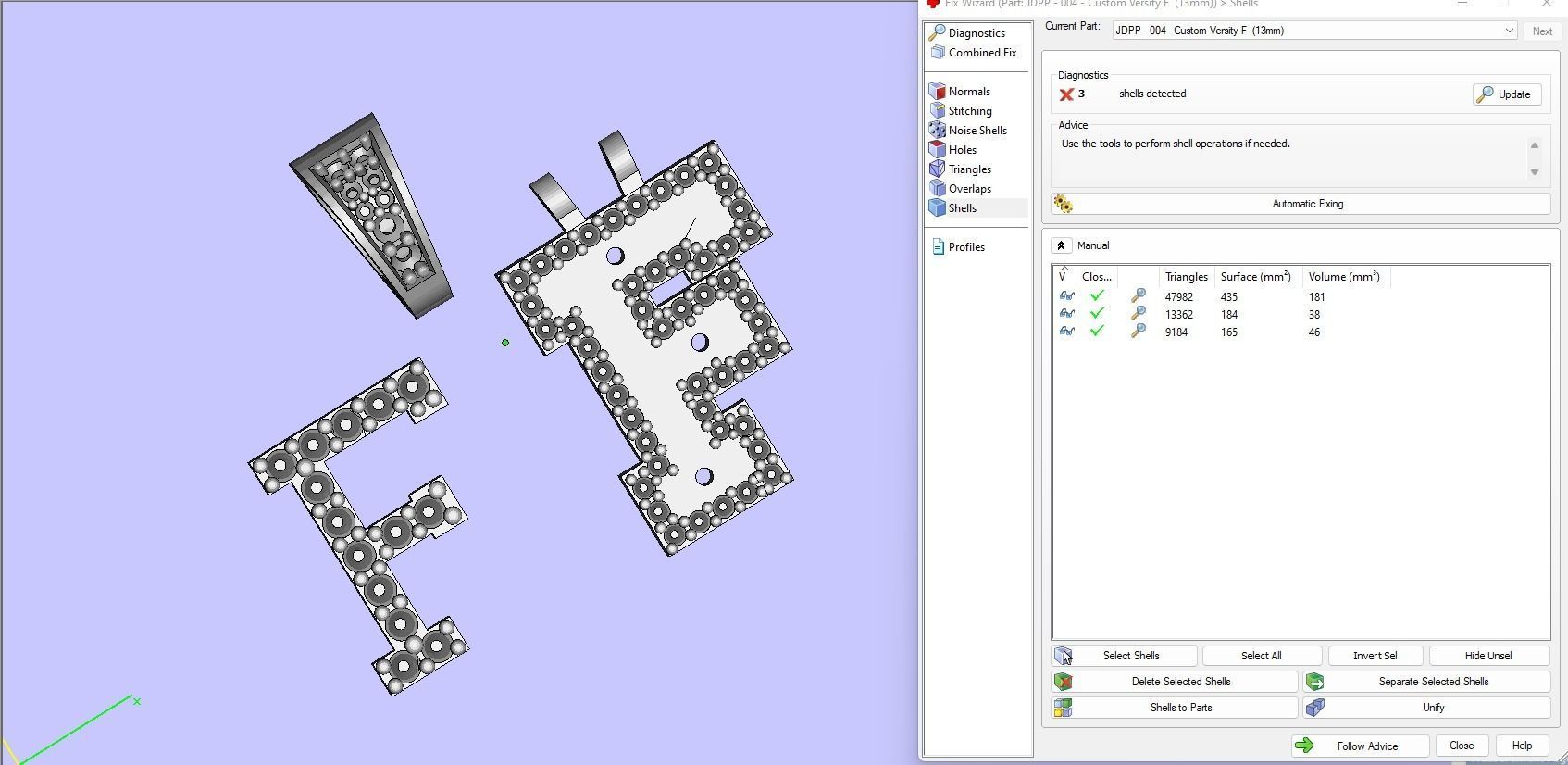Click the Overlaps icon in sidebar
Viewport: 1568px width, 765px height.
click(x=938, y=188)
